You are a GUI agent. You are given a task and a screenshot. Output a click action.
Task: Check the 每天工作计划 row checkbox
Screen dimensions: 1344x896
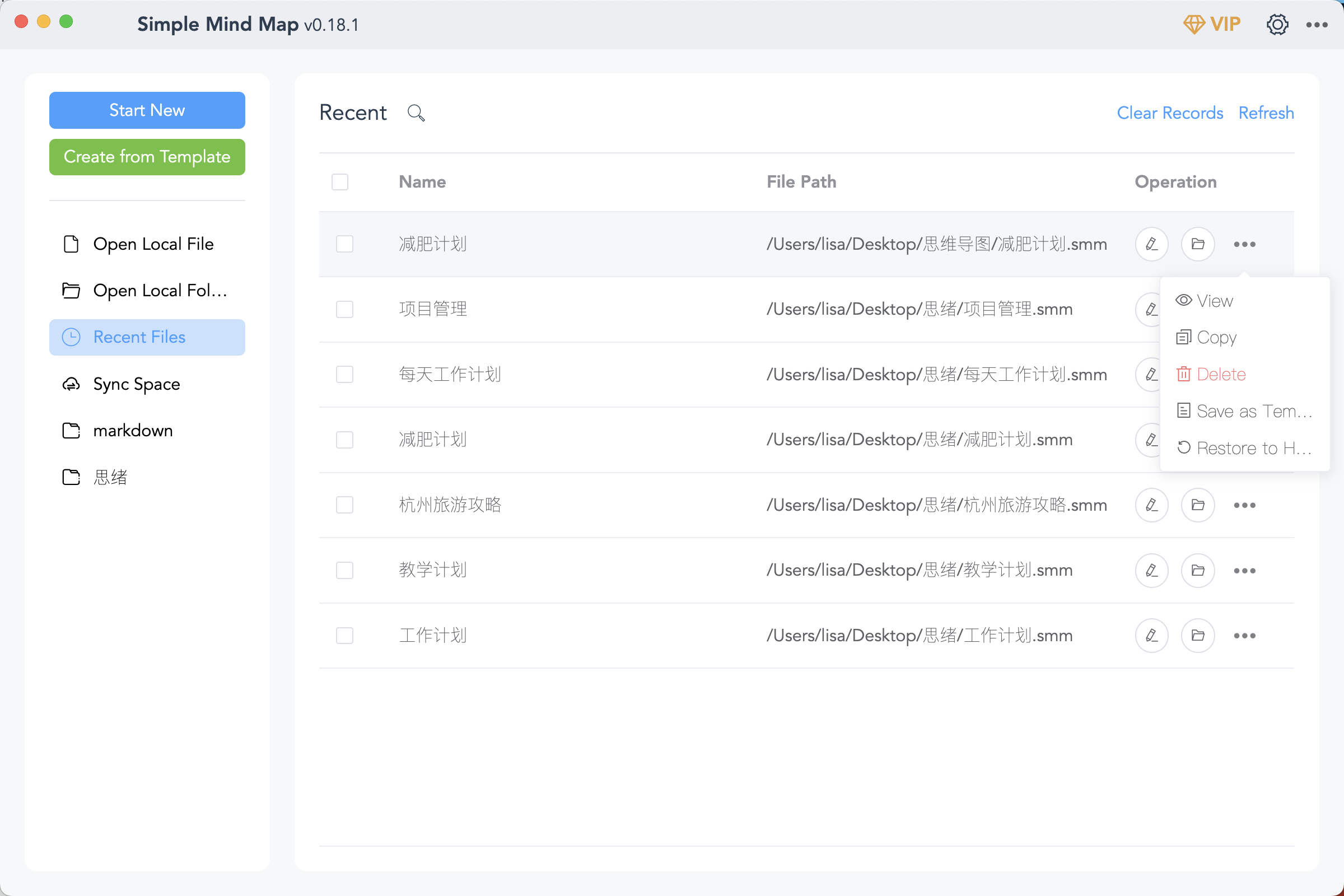pos(344,374)
